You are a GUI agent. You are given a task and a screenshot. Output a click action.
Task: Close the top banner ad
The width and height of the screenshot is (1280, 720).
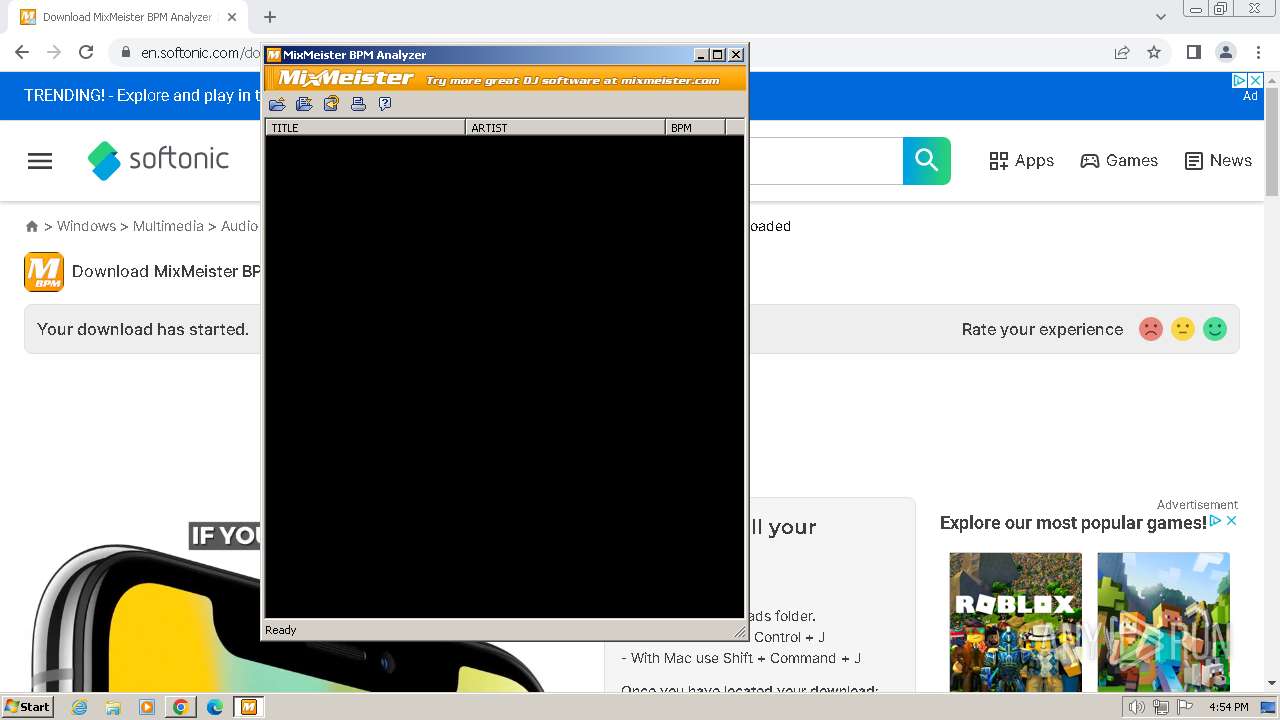(x=1256, y=80)
